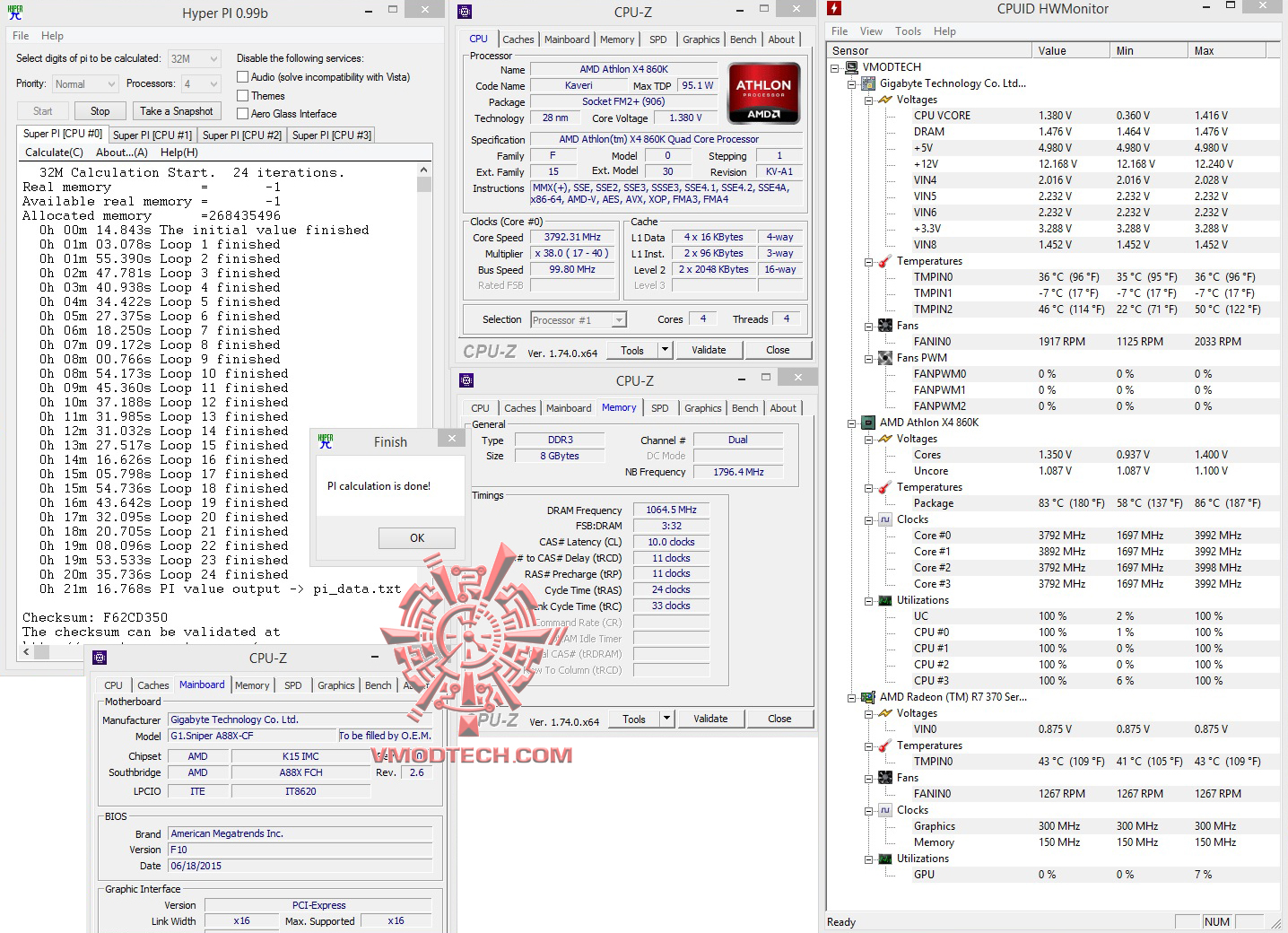Click the Close button in CPU-Z Memory window
Image resolution: width=1288 pixels, height=933 pixels.
779,719
